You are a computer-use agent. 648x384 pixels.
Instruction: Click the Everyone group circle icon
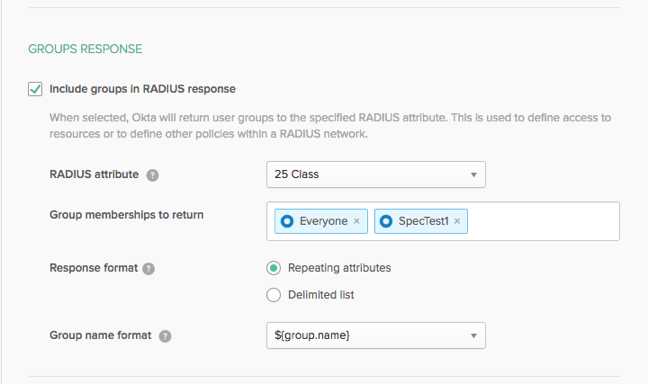287,221
